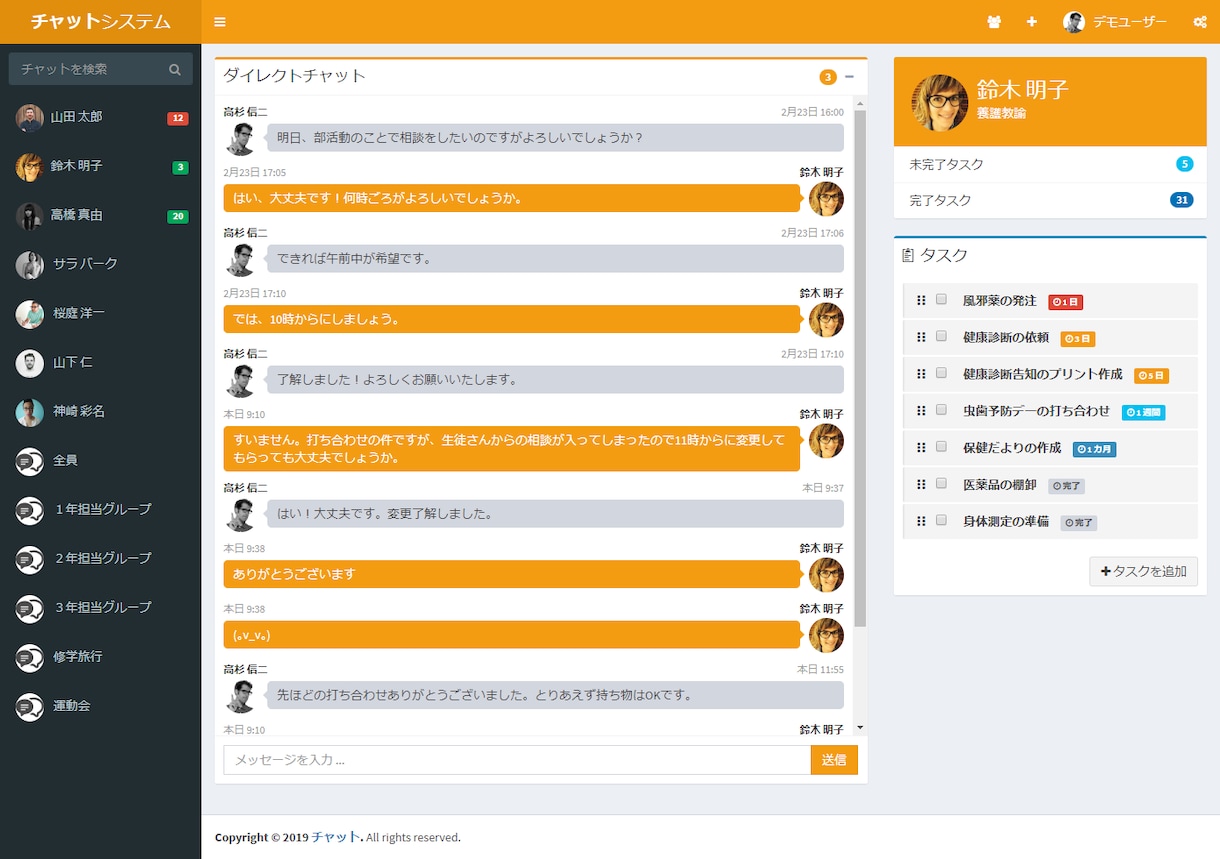Viewport: 1220px width, 859px height.
Task: Open the 未完了タスク list link
Action: 1050,164
